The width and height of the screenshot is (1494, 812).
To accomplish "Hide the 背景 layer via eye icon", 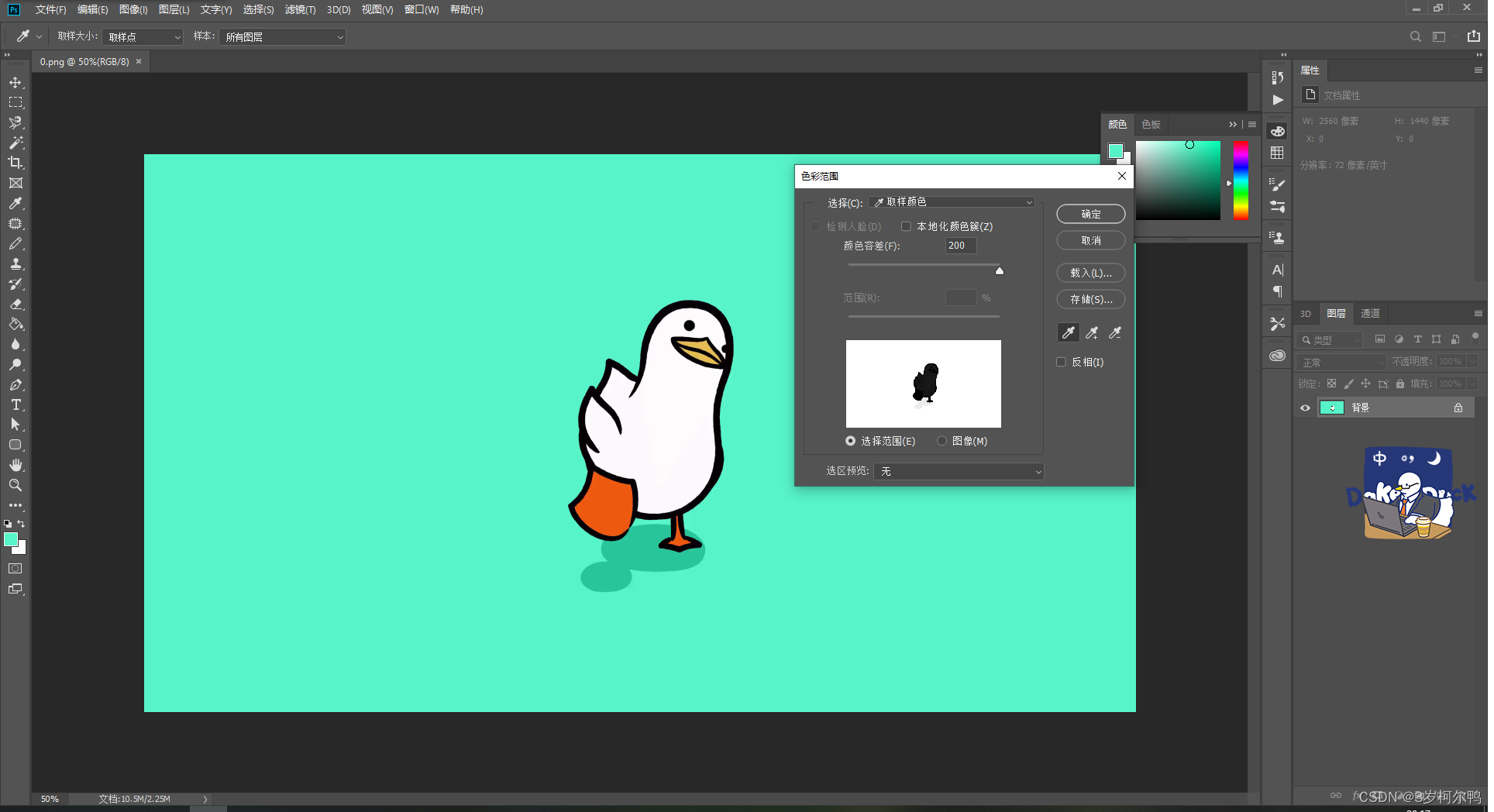I will coord(1305,408).
